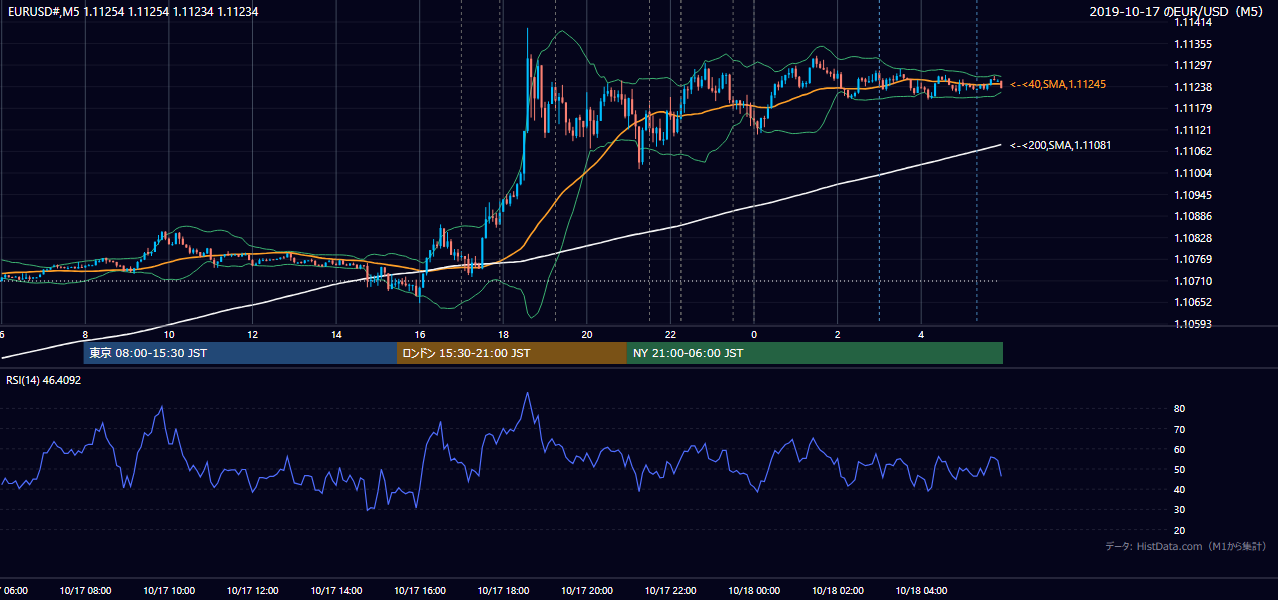The image size is (1278, 600).
Task: Click price level 1.11004 on the axis
Action: (1194, 173)
